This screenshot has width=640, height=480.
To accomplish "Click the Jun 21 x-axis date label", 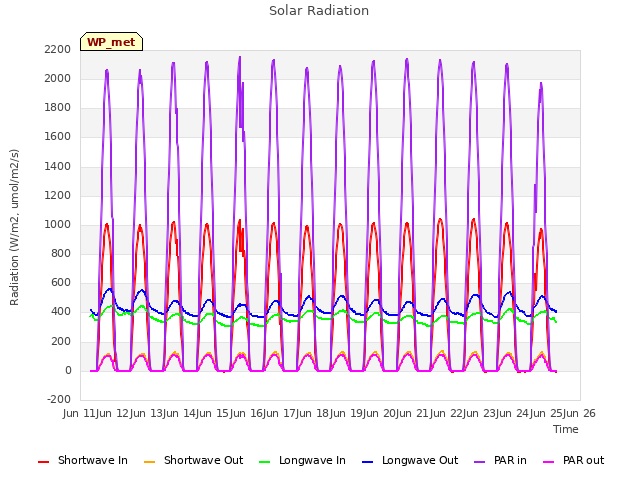I will [414, 413].
